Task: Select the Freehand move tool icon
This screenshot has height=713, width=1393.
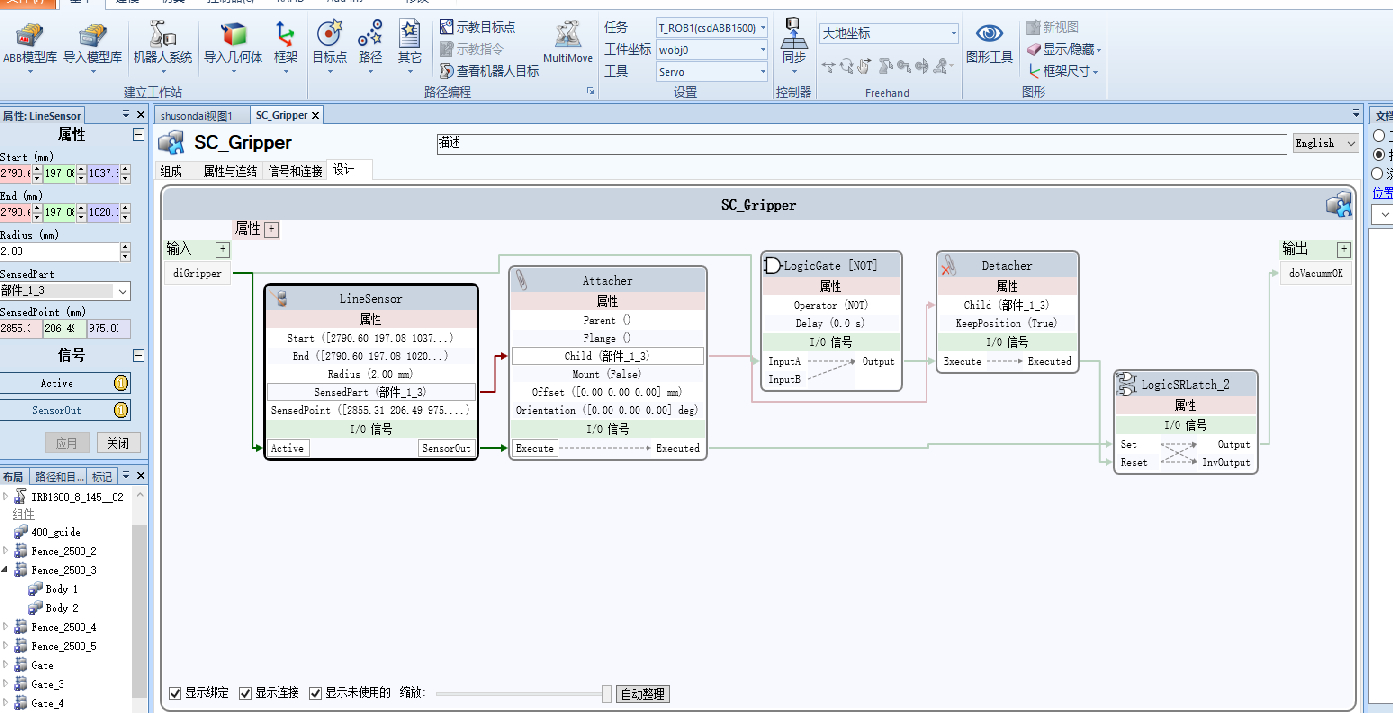Action: (828, 66)
